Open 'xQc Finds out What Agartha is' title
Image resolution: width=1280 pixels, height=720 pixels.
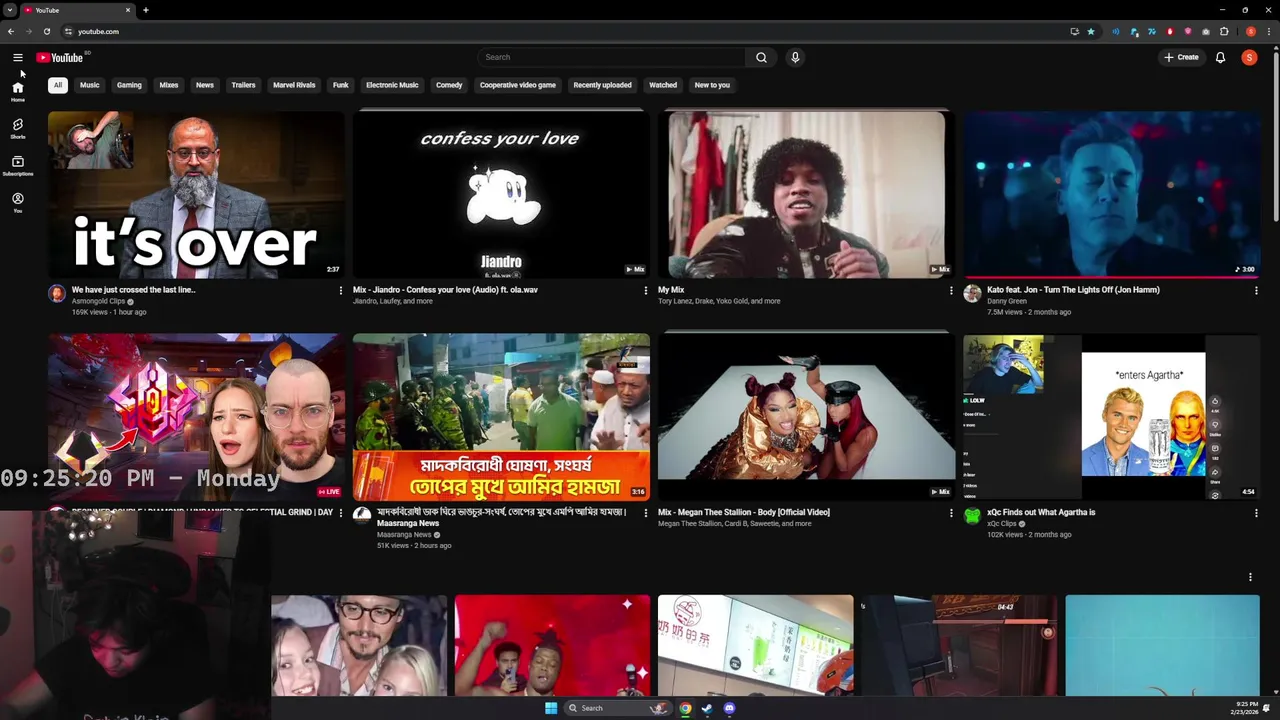click(1041, 512)
